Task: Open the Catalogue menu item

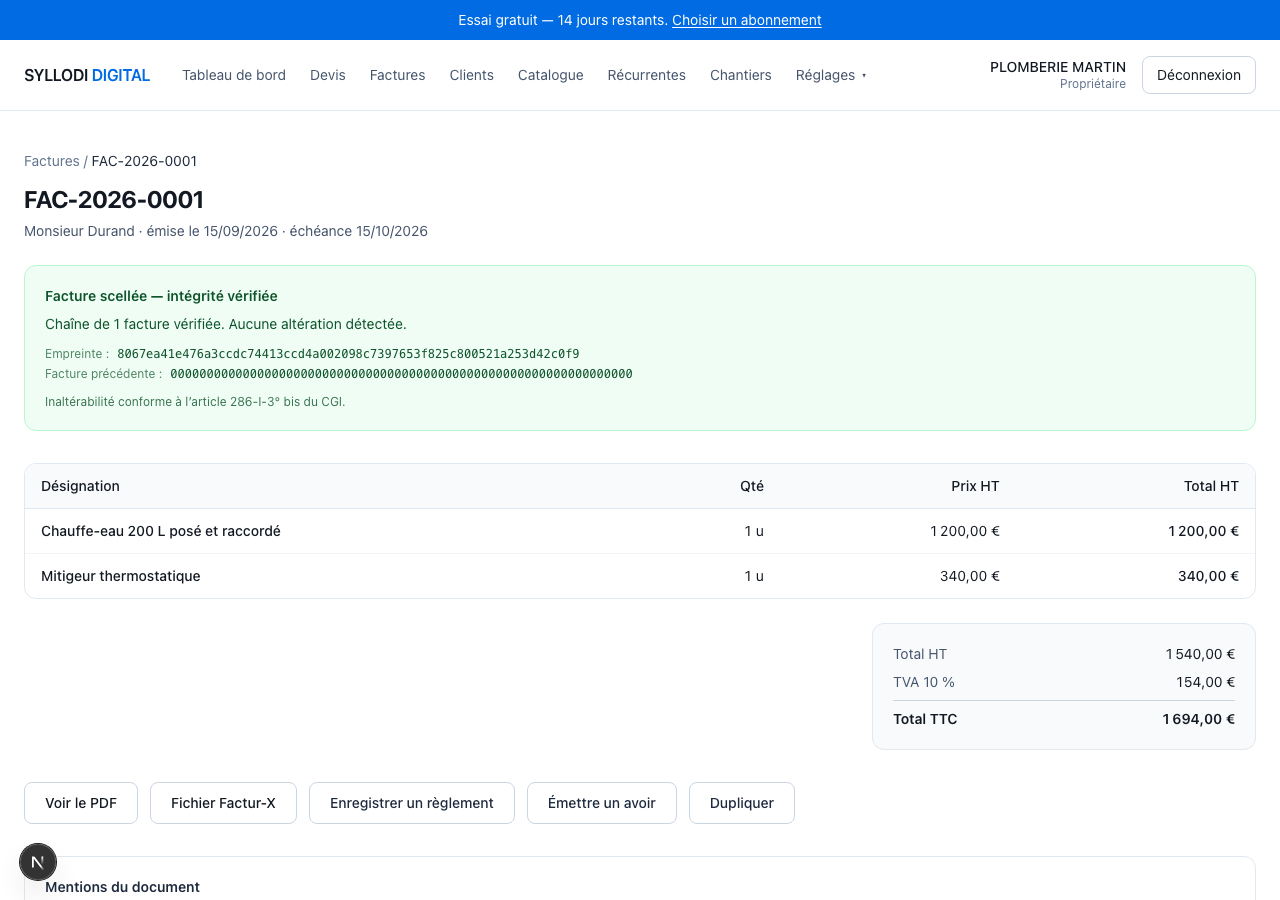Action: (550, 75)
